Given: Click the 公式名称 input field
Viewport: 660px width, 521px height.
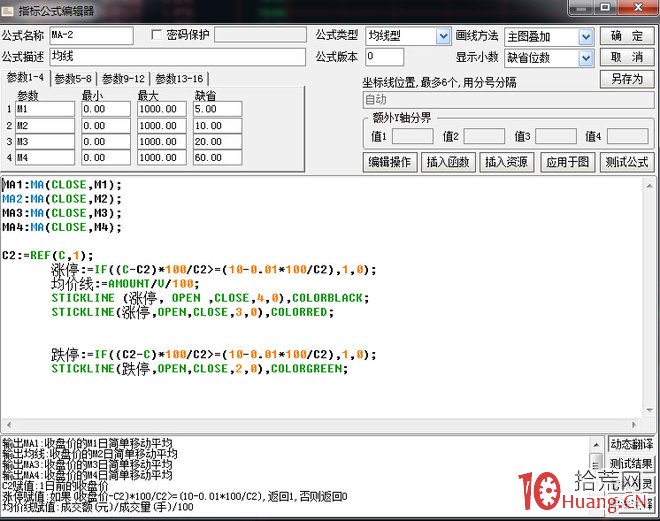Looking at the screenshot, I should coord(90,36).
